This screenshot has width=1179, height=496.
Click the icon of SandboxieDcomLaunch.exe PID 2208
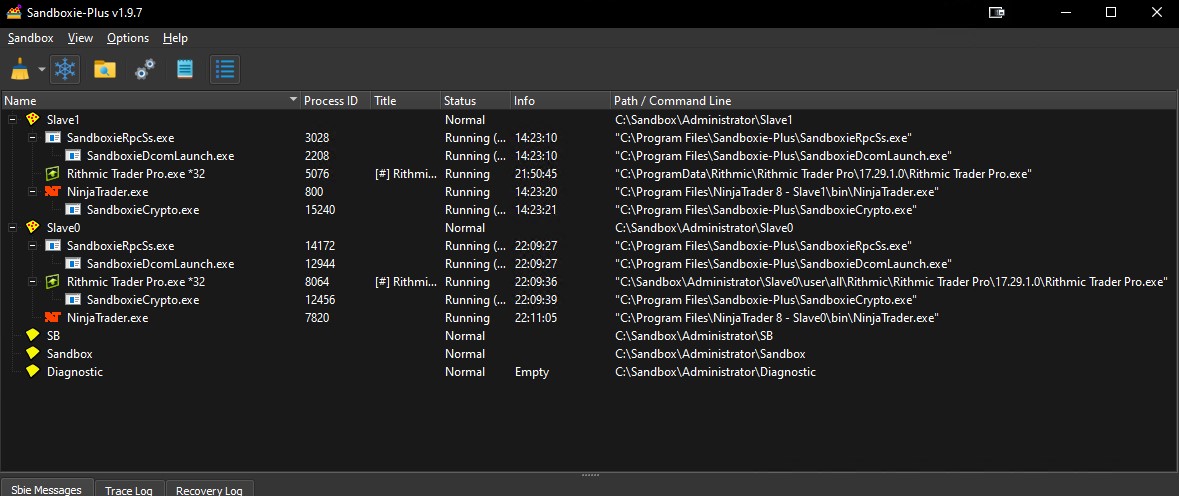click(x=73, y=156)
